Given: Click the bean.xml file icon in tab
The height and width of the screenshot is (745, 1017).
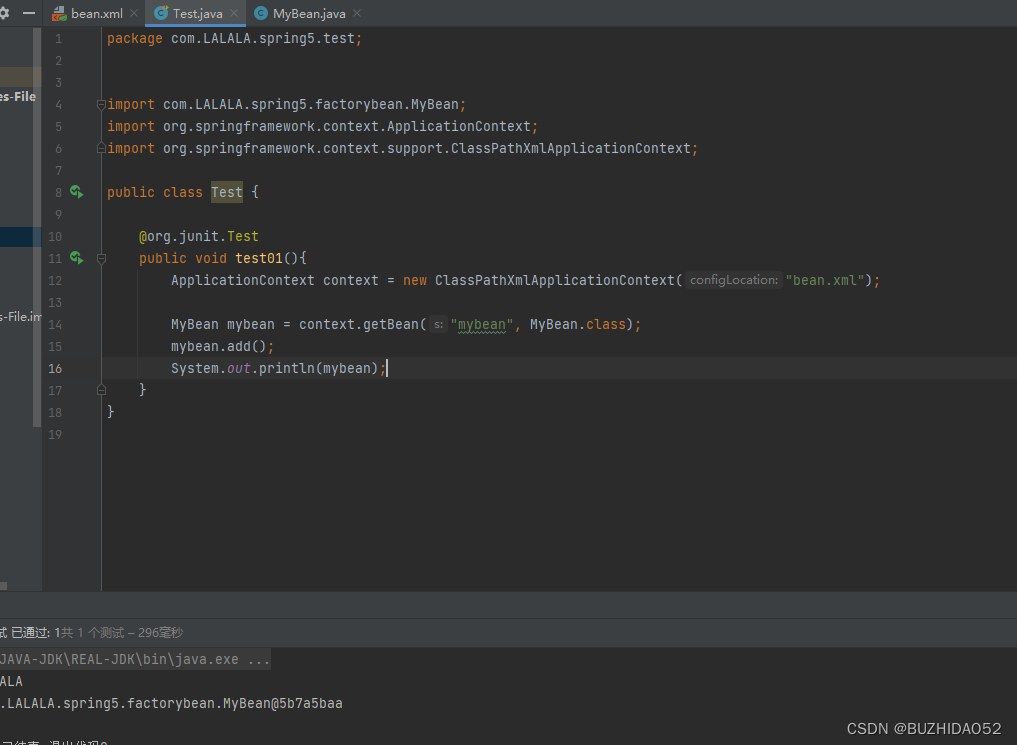Looking at the screenshot, I should (x=59, y=13).
